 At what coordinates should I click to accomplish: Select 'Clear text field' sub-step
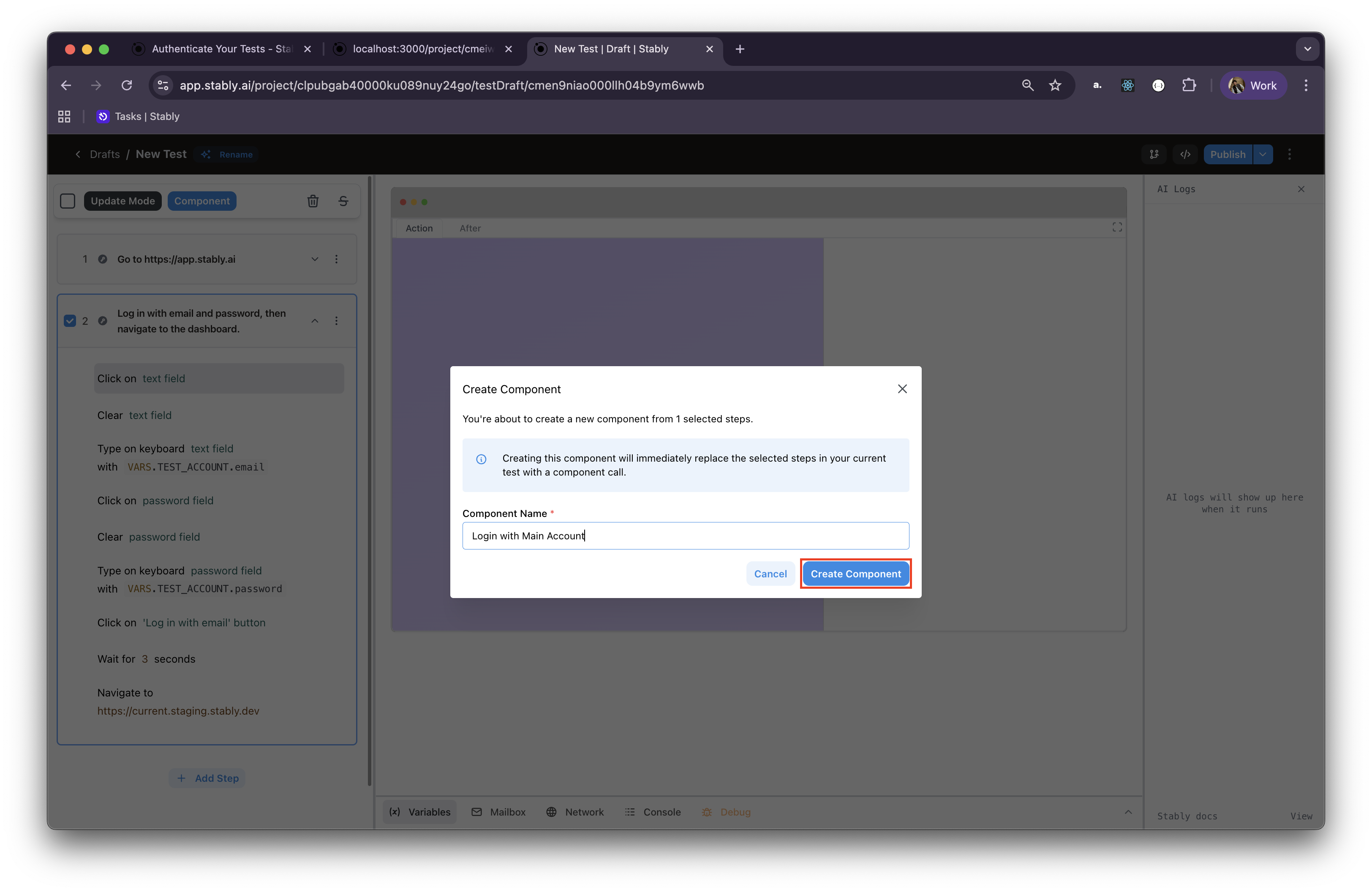[134, 415]
